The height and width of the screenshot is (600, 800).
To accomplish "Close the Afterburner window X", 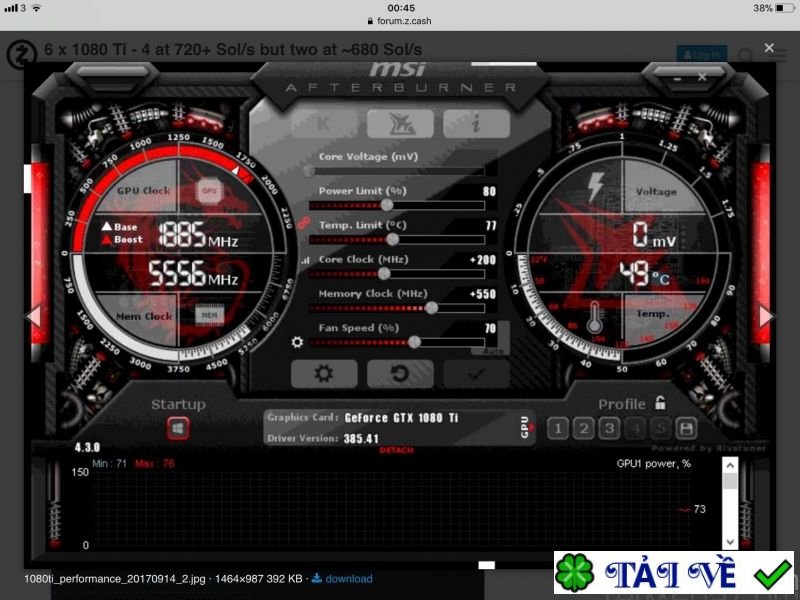I will click(702, 77).
